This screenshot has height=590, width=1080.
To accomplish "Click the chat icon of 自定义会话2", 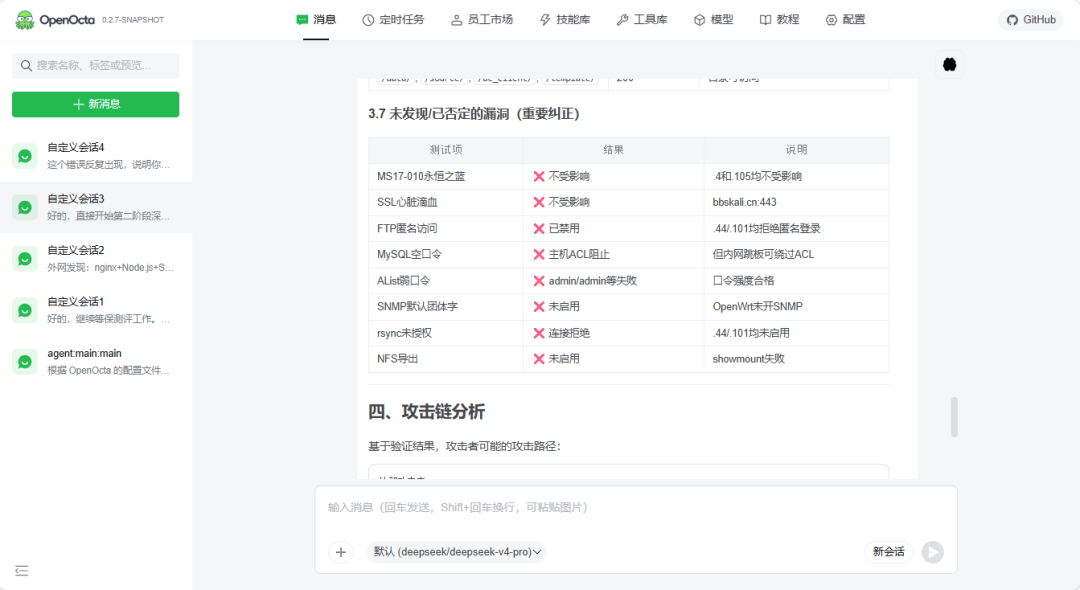I will pyautogui.click(x=25, y=259).
